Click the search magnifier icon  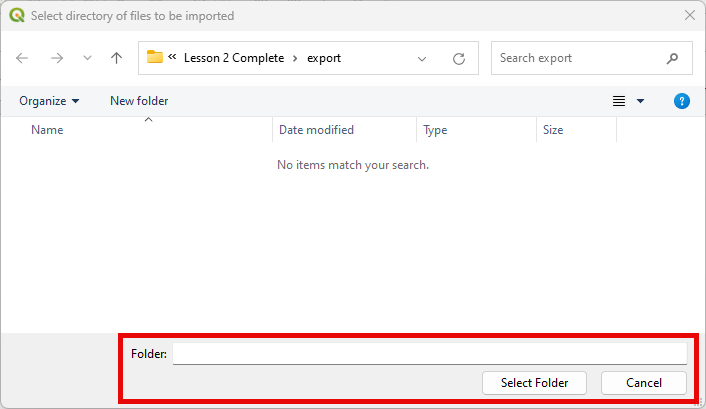672,58
